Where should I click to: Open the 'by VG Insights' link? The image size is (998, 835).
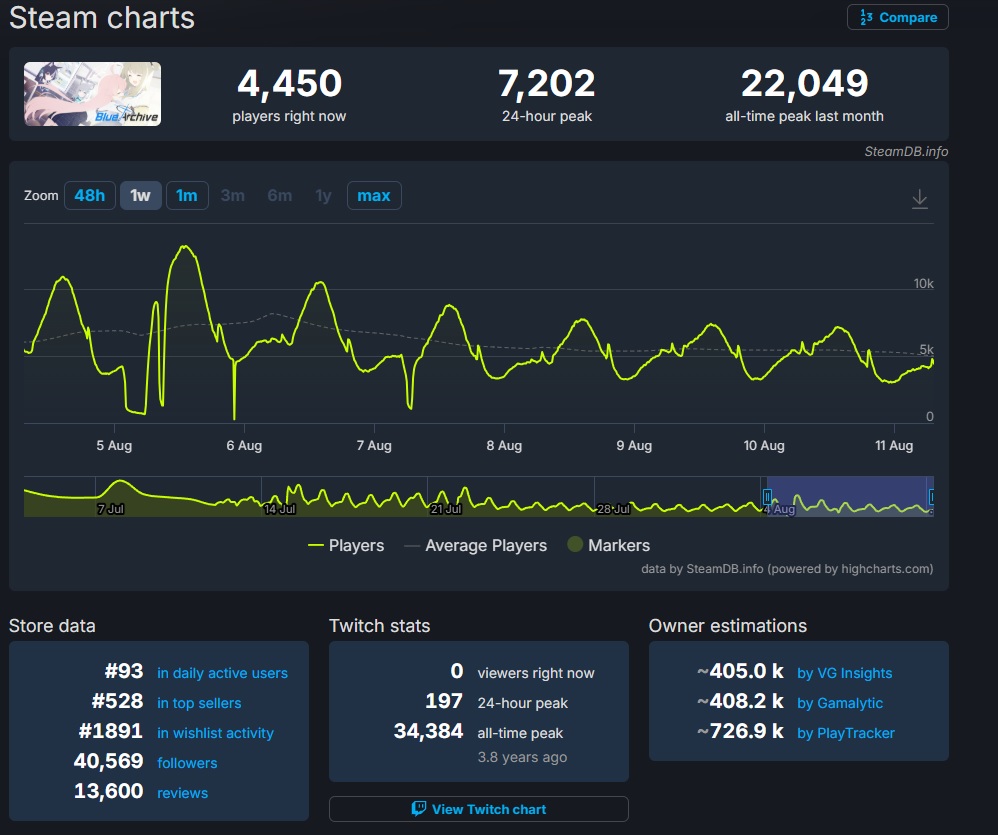tap(845, 673)
